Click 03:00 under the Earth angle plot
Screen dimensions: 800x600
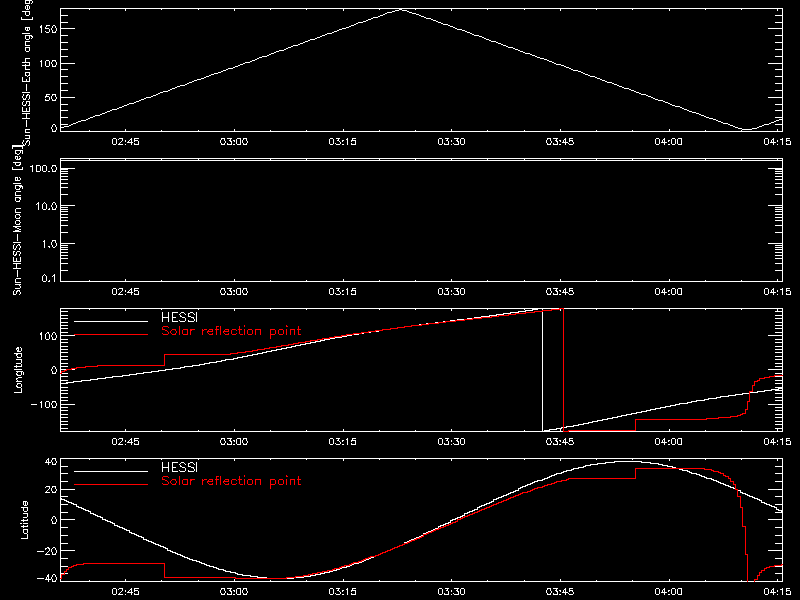[x=234, y=141]
